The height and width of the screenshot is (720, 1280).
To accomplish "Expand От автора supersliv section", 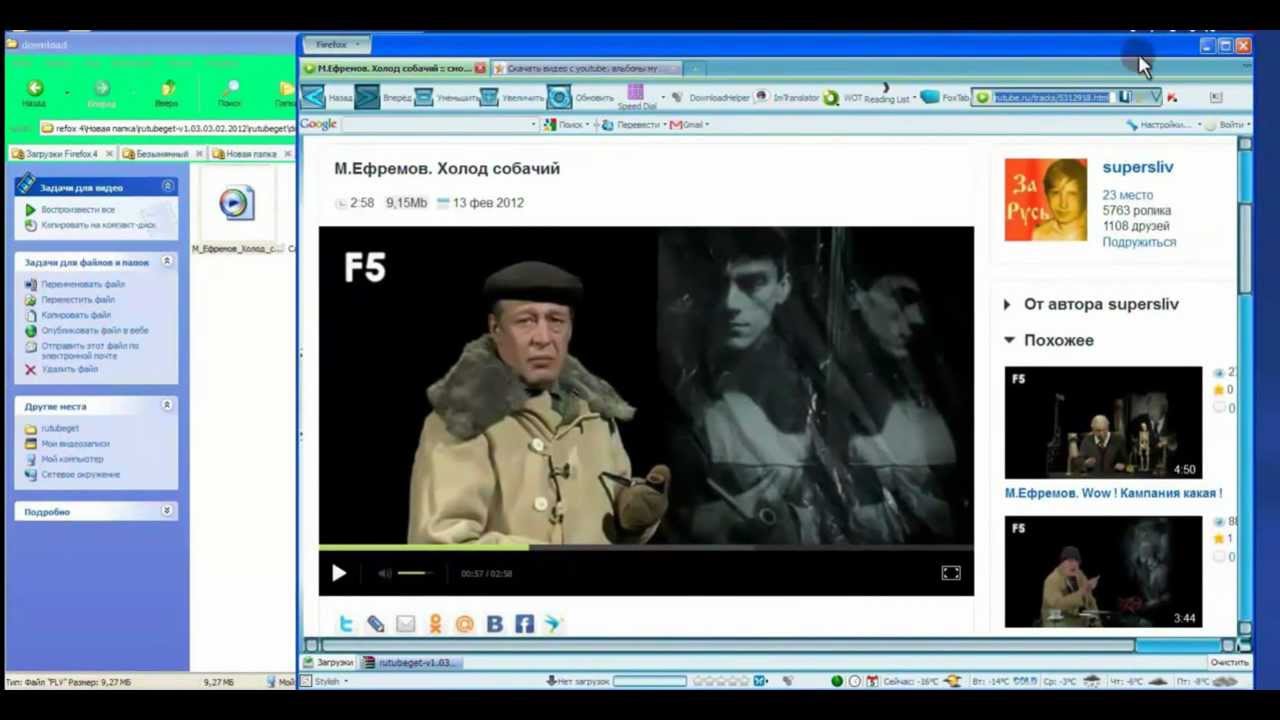I will pos(1092,304).
